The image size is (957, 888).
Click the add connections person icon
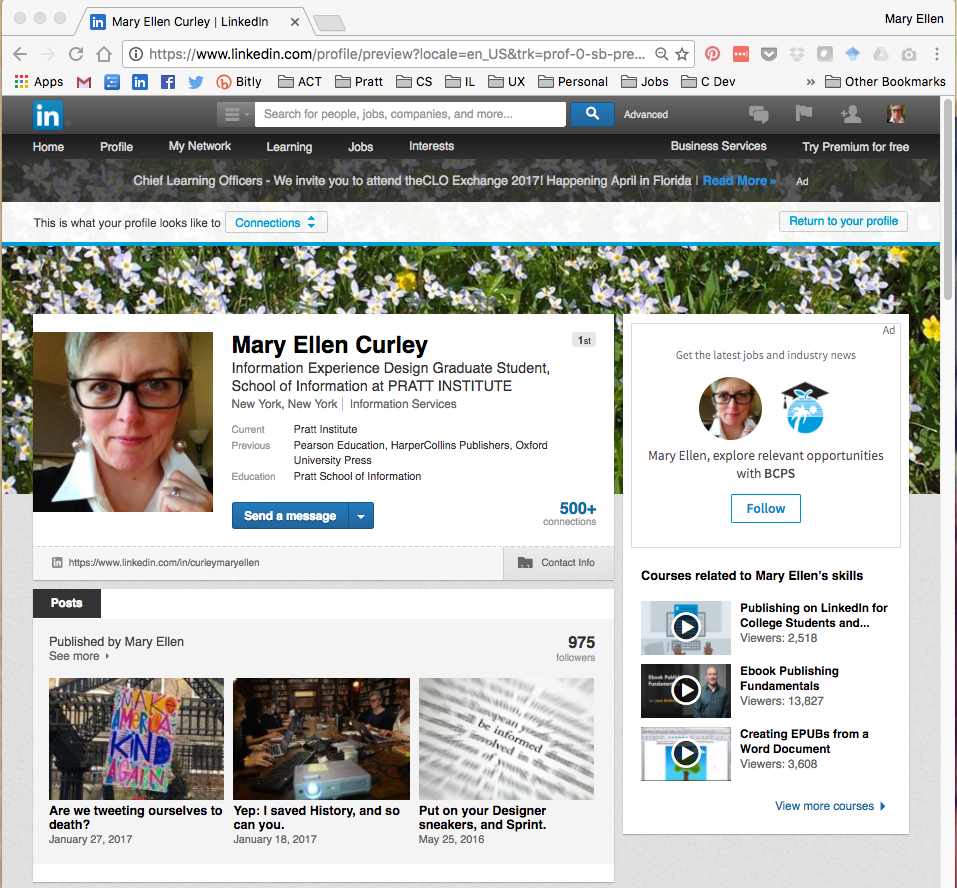850,114
